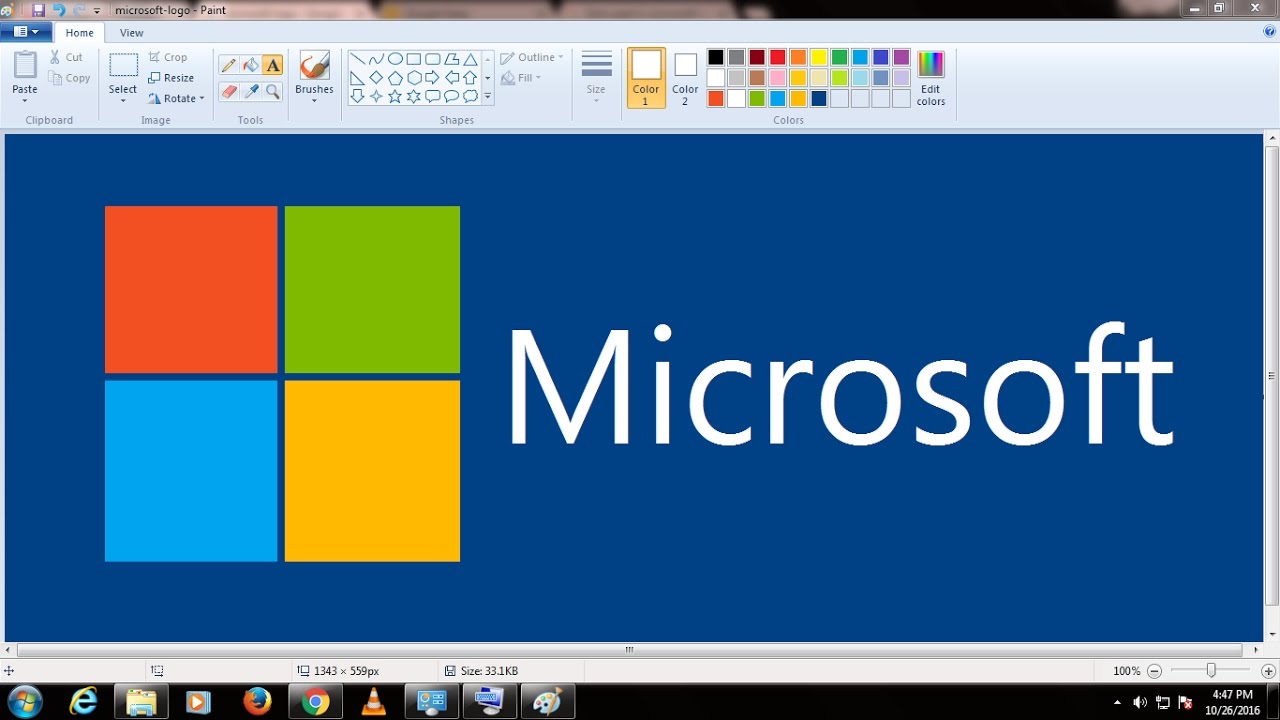Image resolution: width=1280 pixels, height=720 pixels.
Task: Select the Text tool
Action: (273, 65)
